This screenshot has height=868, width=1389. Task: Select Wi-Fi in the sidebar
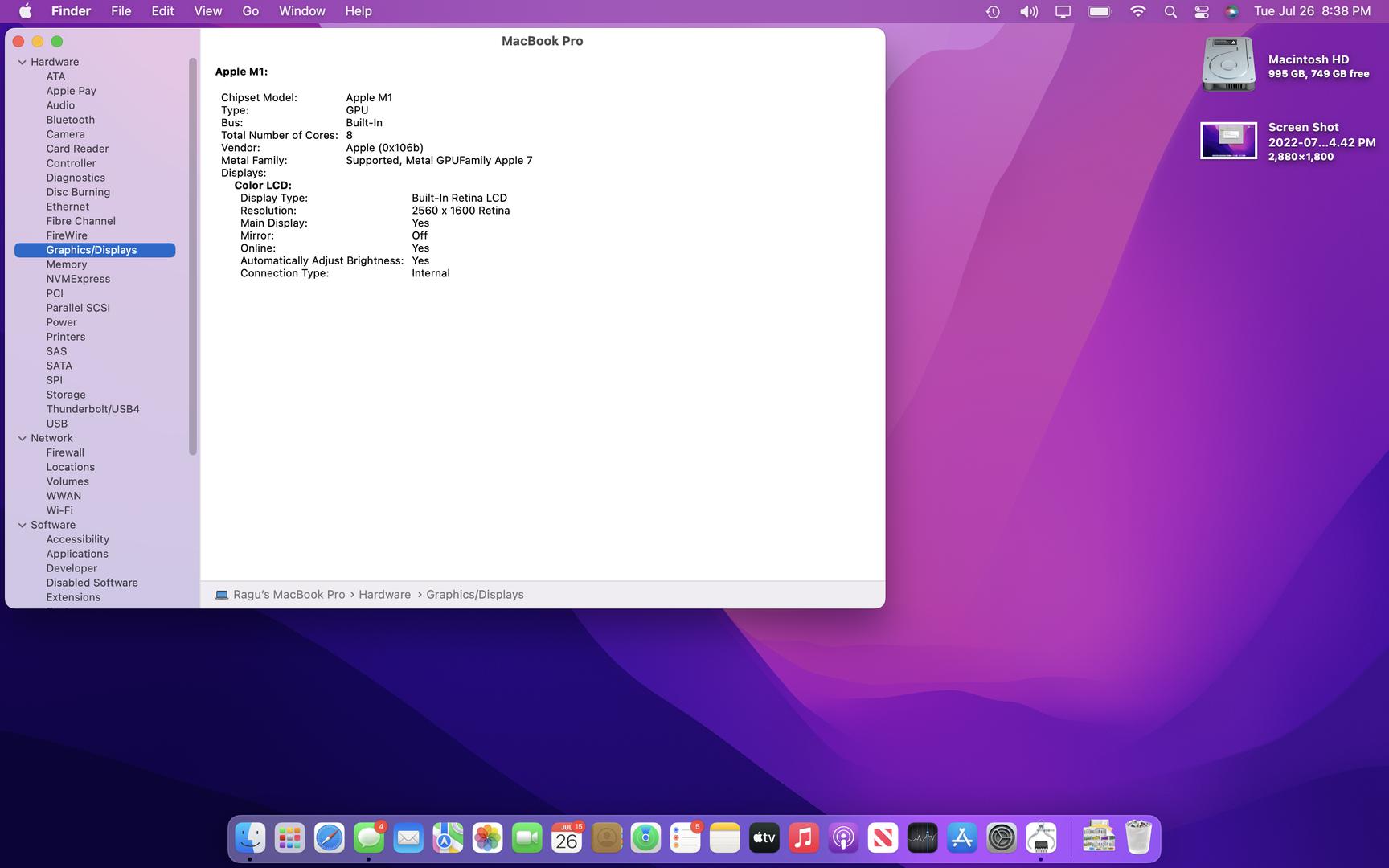click(x=95, y=510)
